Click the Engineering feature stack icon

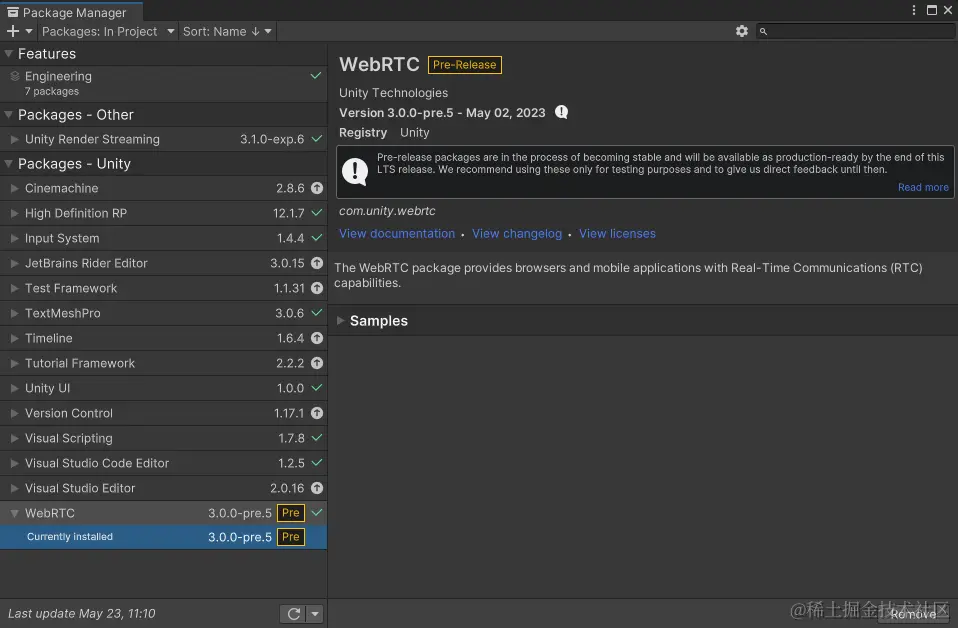coord(15,76)
